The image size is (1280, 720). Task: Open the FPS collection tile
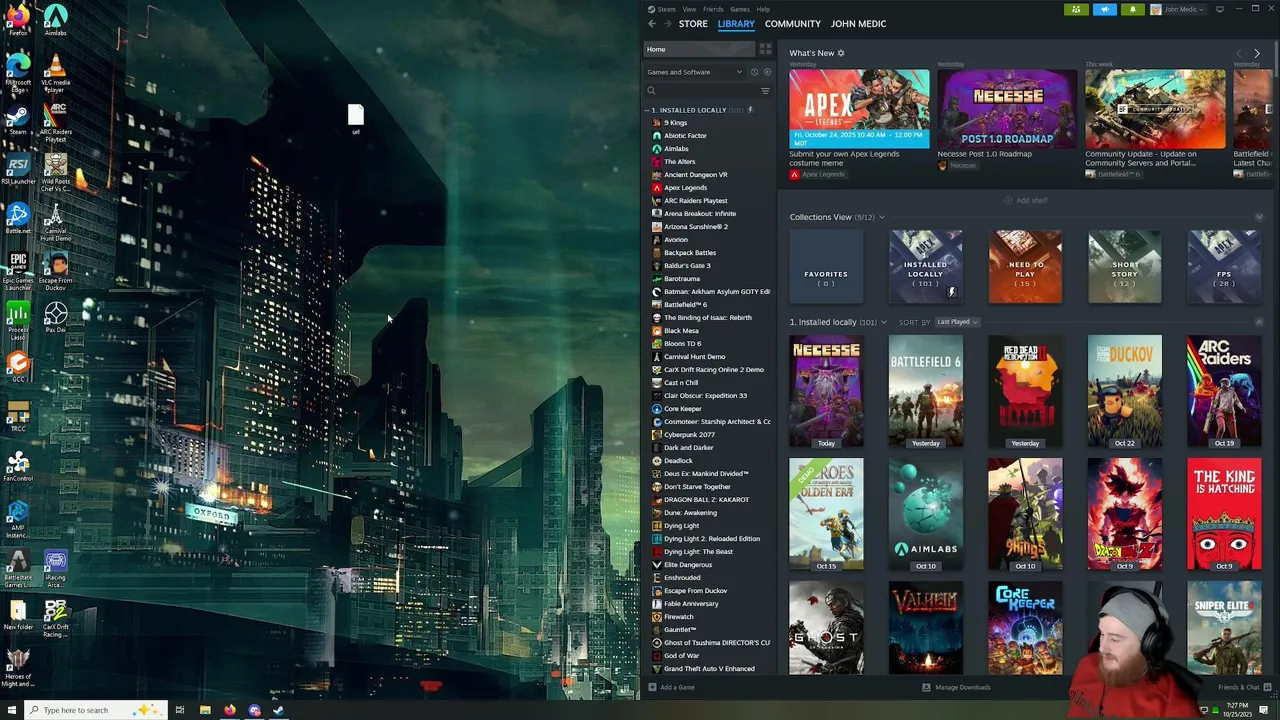point(1224,267)
